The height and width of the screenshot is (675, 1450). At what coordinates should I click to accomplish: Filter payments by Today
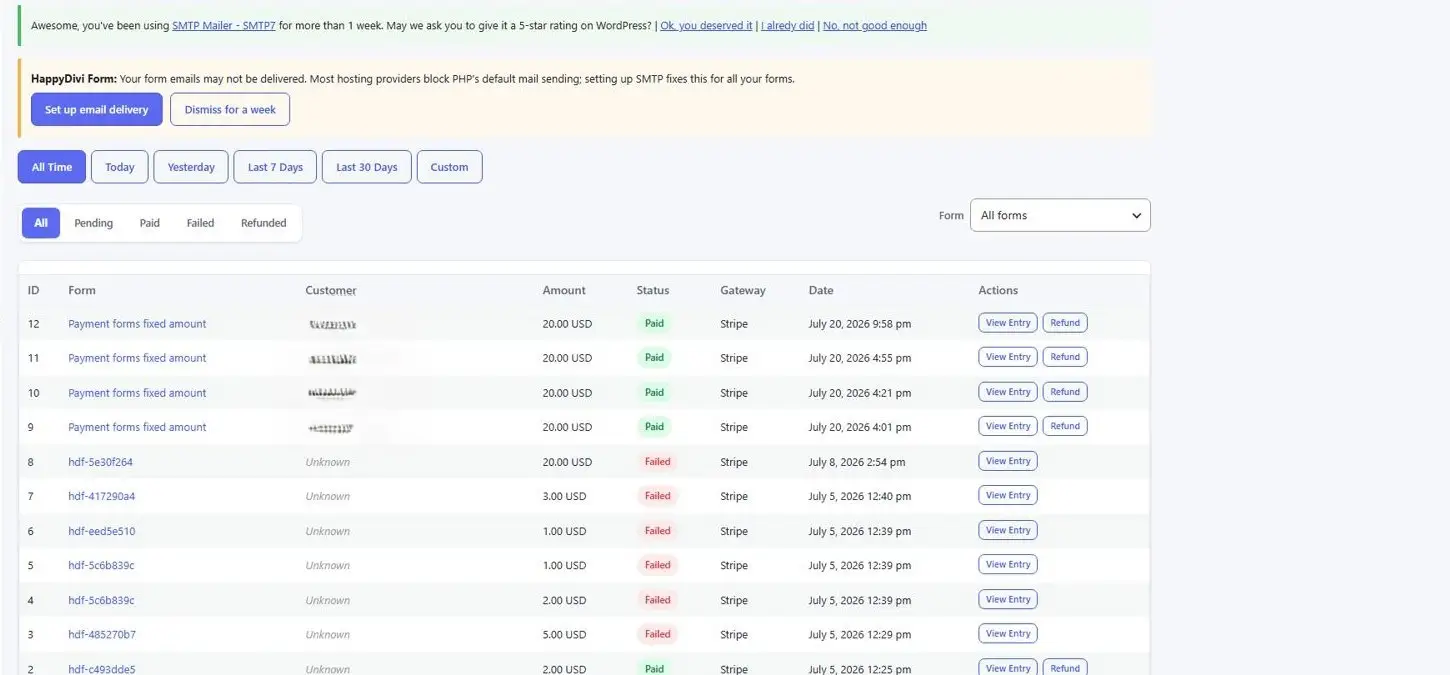pos(120,167)
